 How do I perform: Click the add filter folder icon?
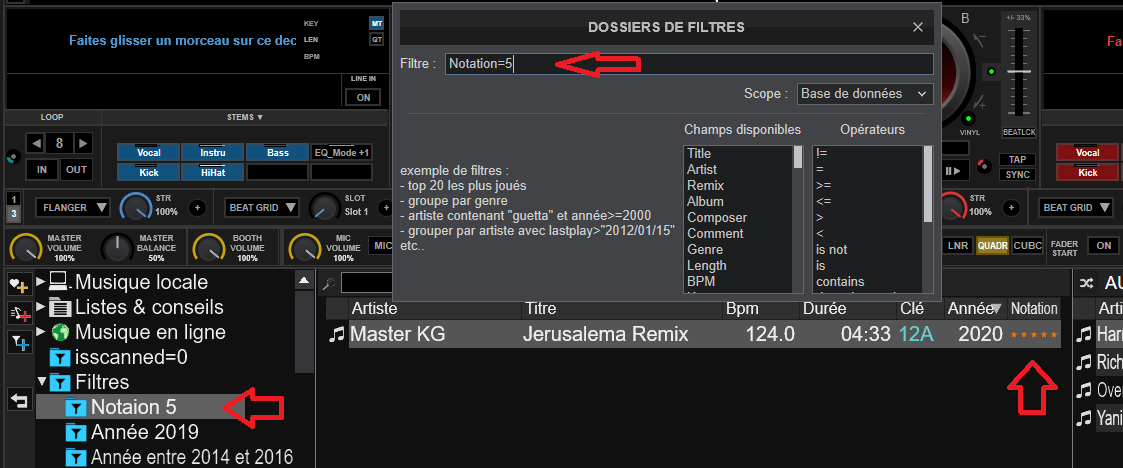pyautogui.click(x=18, y=343)
